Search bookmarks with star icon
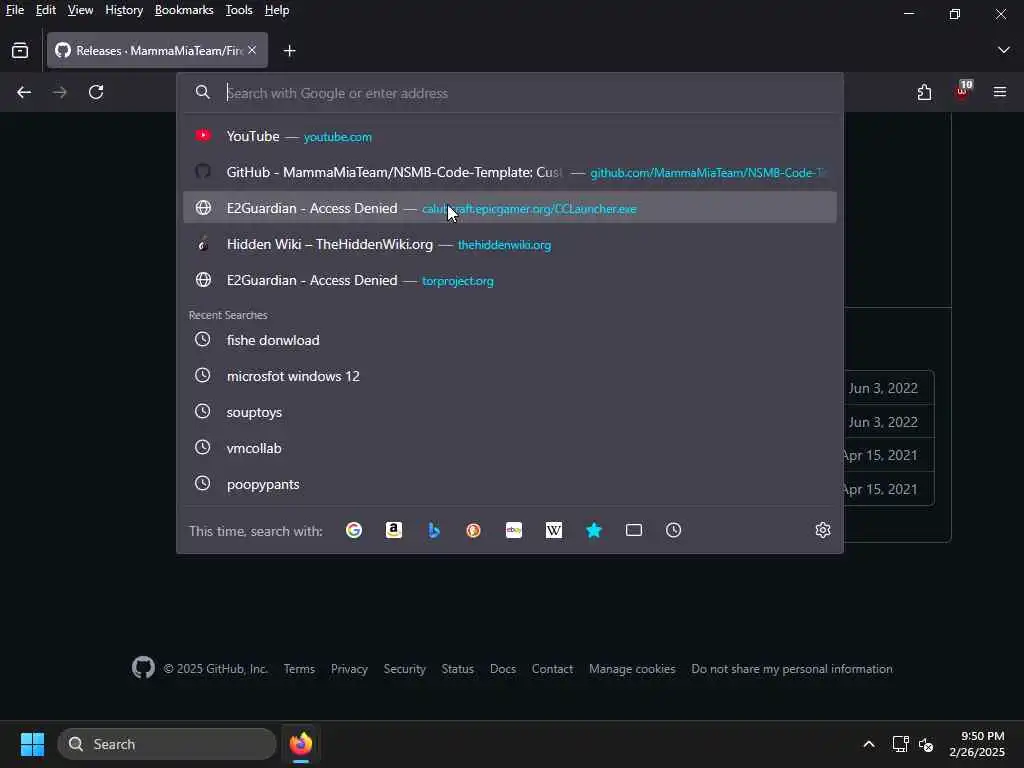 [x=594, y=530]
